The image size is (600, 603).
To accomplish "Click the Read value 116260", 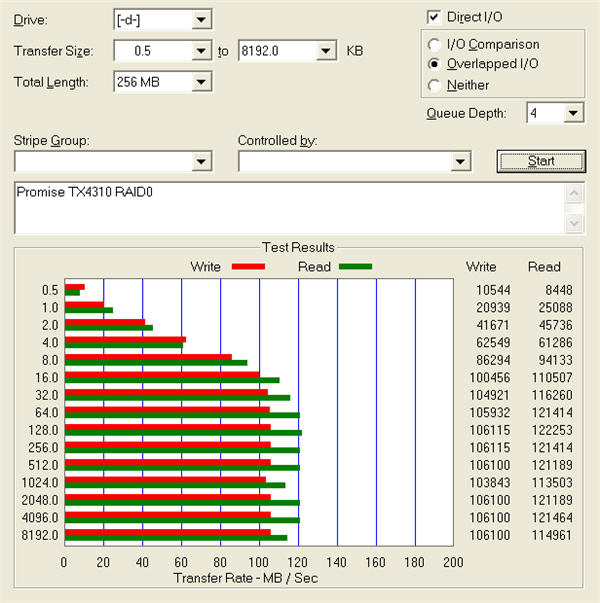I will pos(552,395).
